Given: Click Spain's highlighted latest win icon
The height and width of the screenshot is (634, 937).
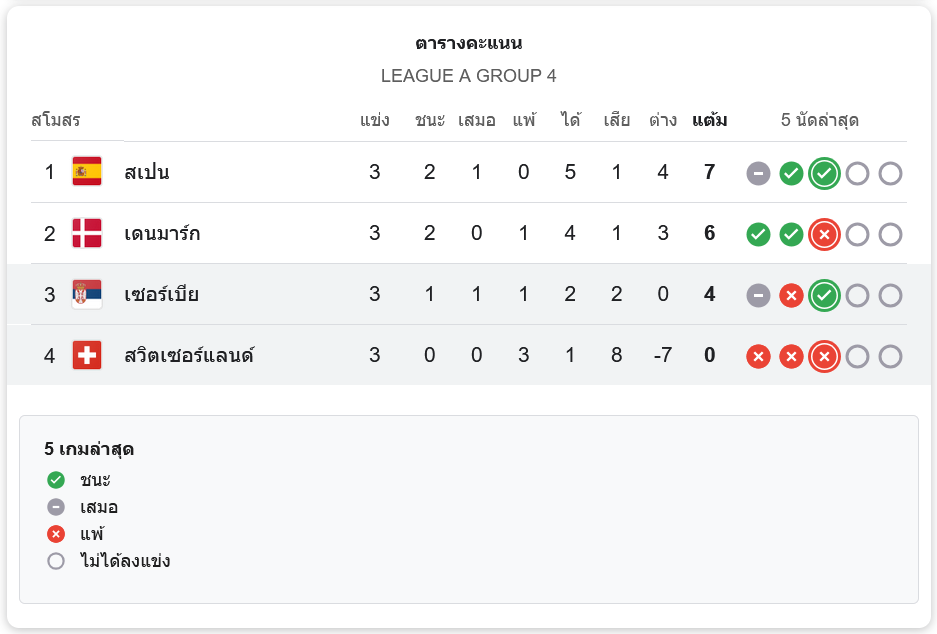Looking at the screenshot, I should (x=824, y=173).
